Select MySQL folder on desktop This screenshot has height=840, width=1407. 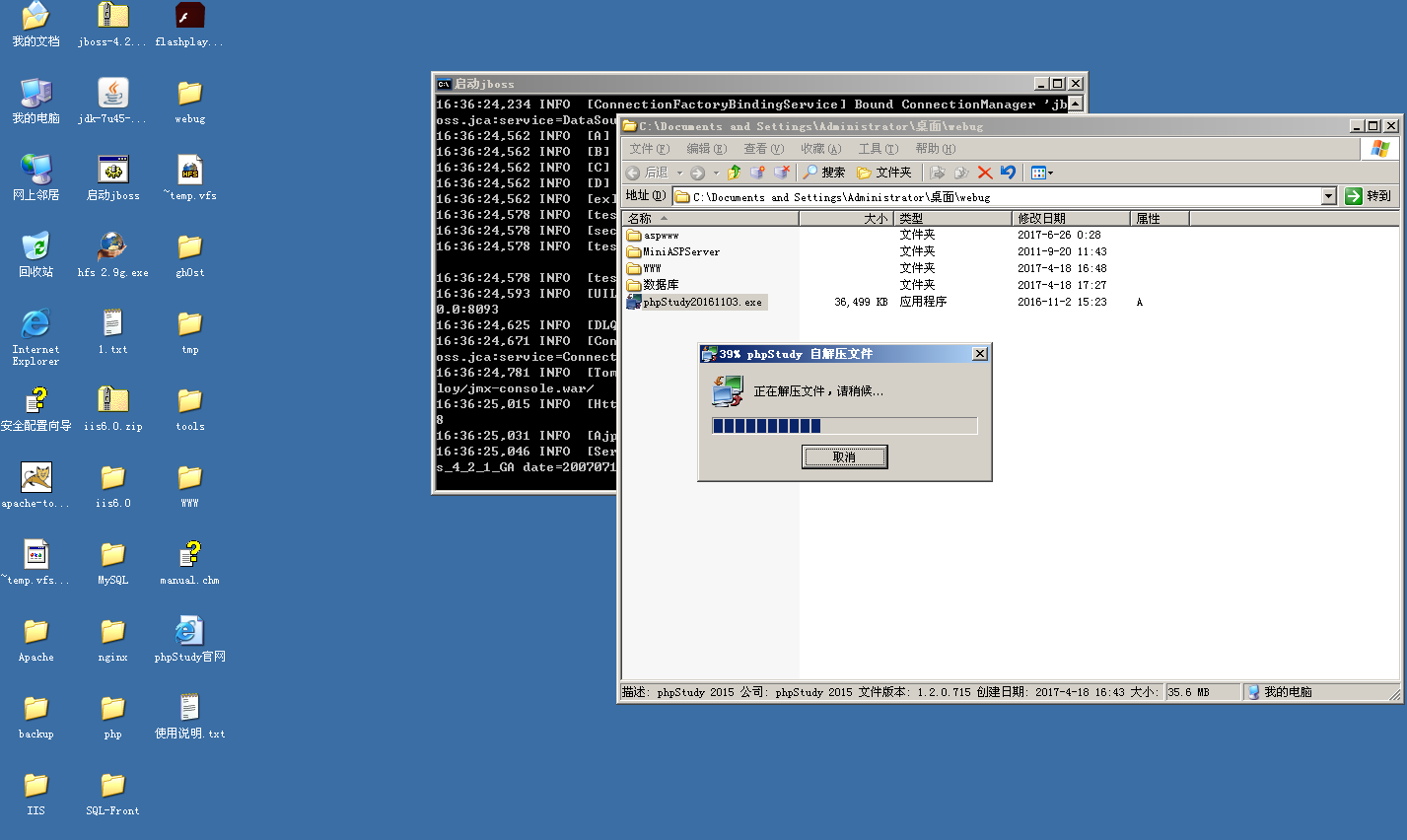point(112,563)
